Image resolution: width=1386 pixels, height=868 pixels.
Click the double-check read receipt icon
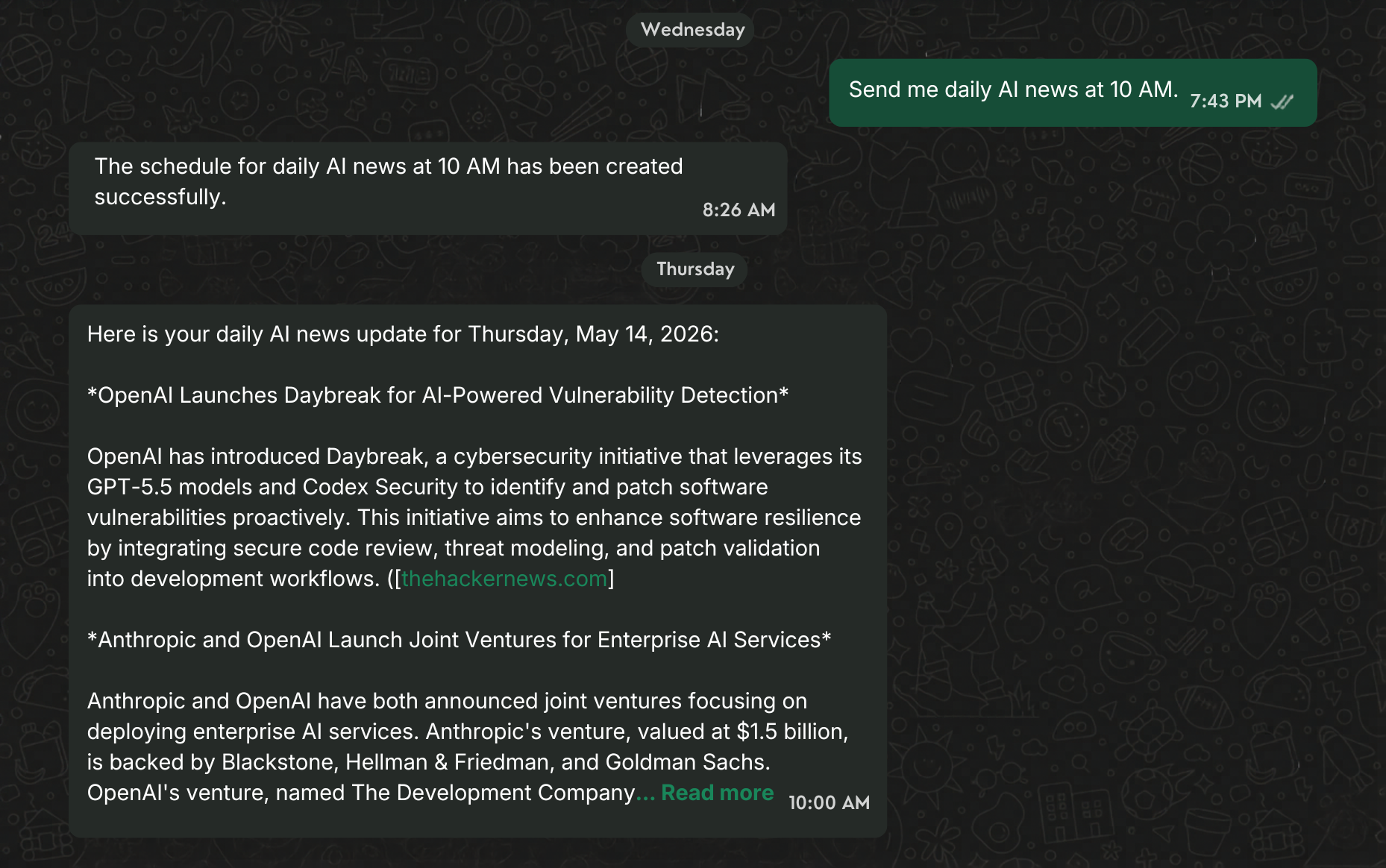click(x=1282, y=101)
